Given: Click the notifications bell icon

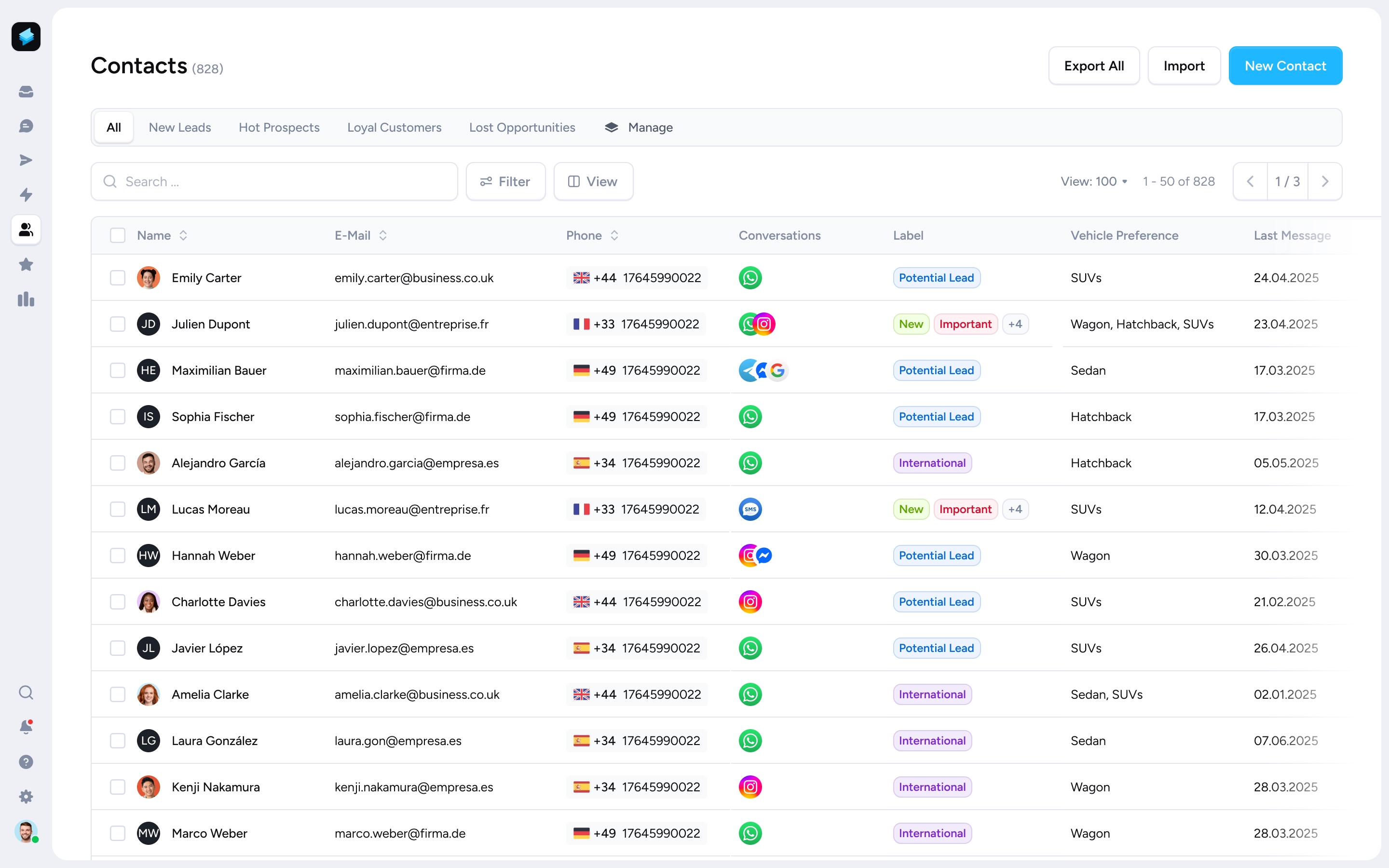Looking at the screenshot, I should click(26, 727).
